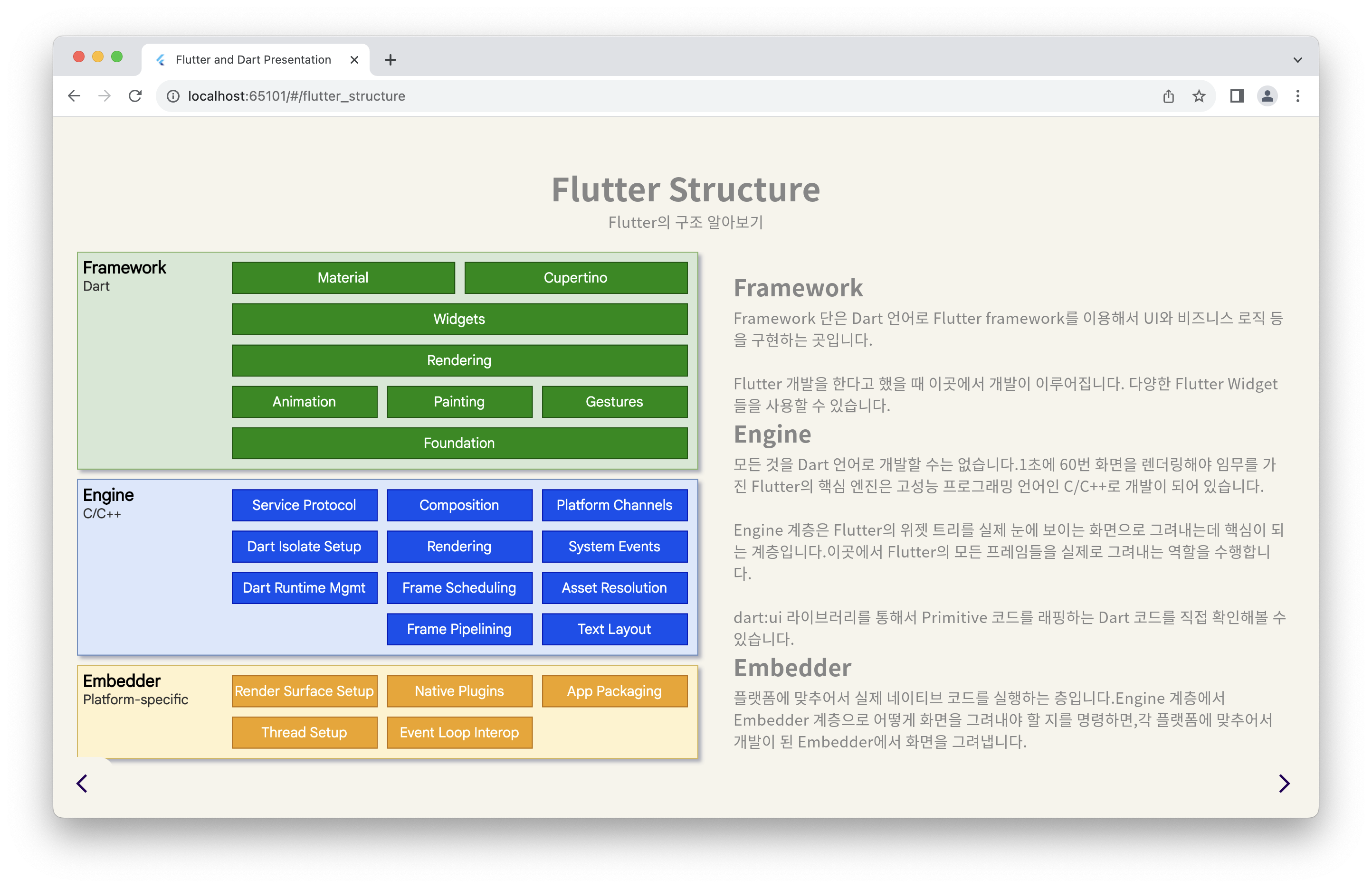Click the macOS window minimize button

(x=98, y=57)
